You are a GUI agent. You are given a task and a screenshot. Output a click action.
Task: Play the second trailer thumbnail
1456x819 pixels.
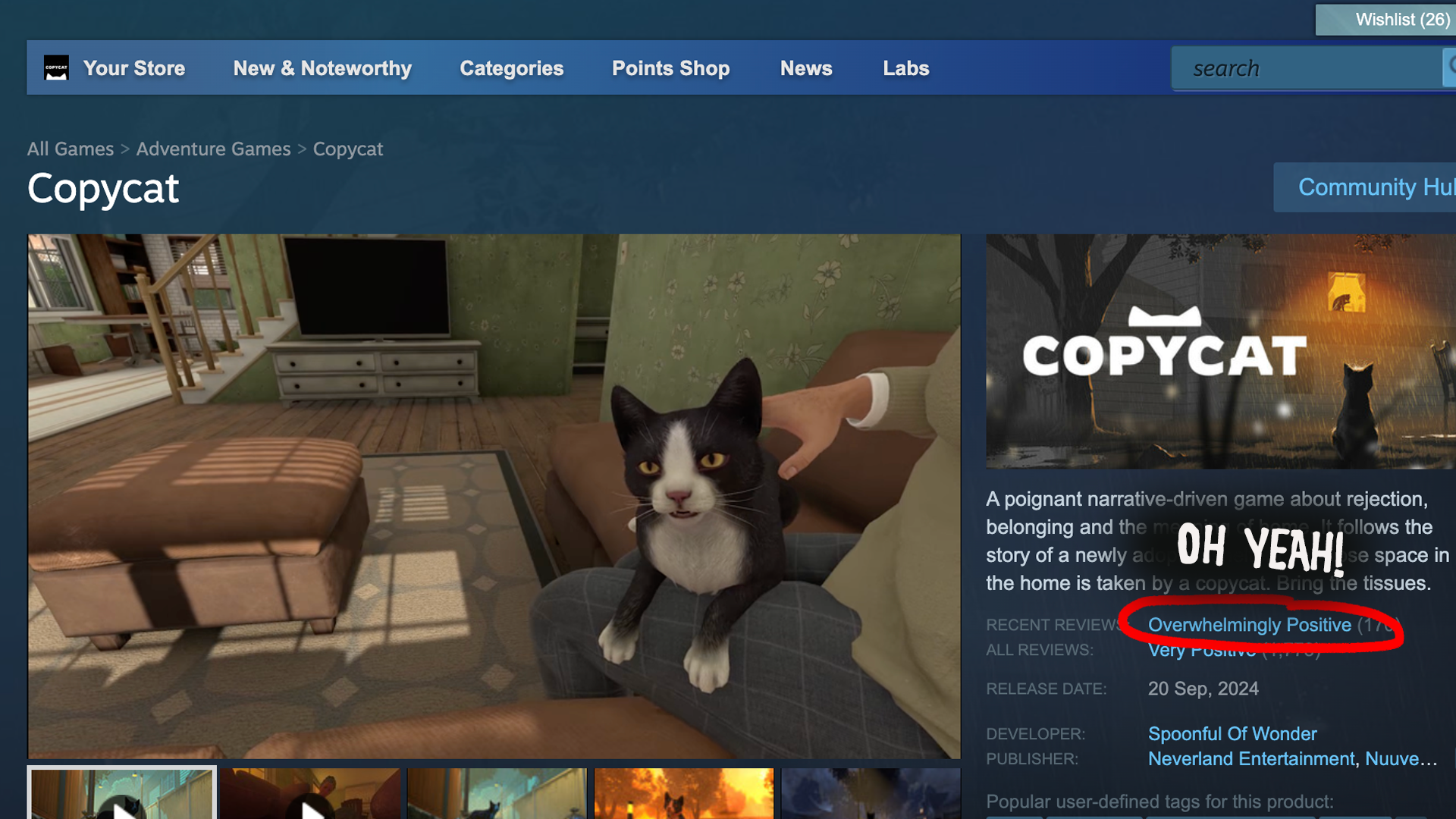(310, 794)
